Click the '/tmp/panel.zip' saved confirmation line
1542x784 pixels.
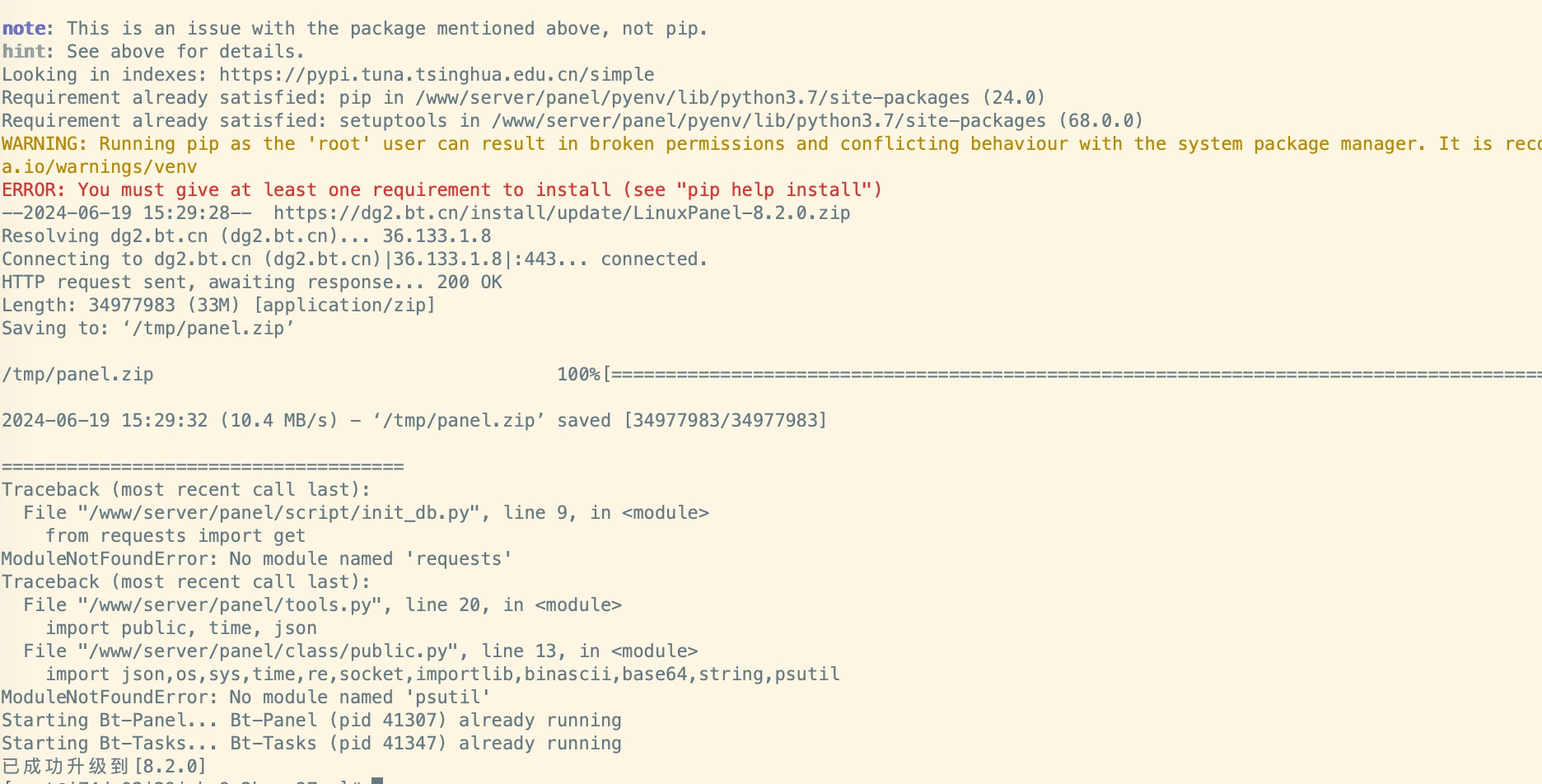pos(414,421)
